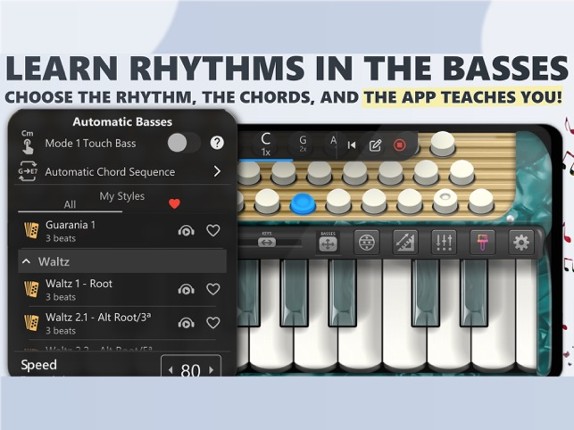Open the settings gear icon

521,242
